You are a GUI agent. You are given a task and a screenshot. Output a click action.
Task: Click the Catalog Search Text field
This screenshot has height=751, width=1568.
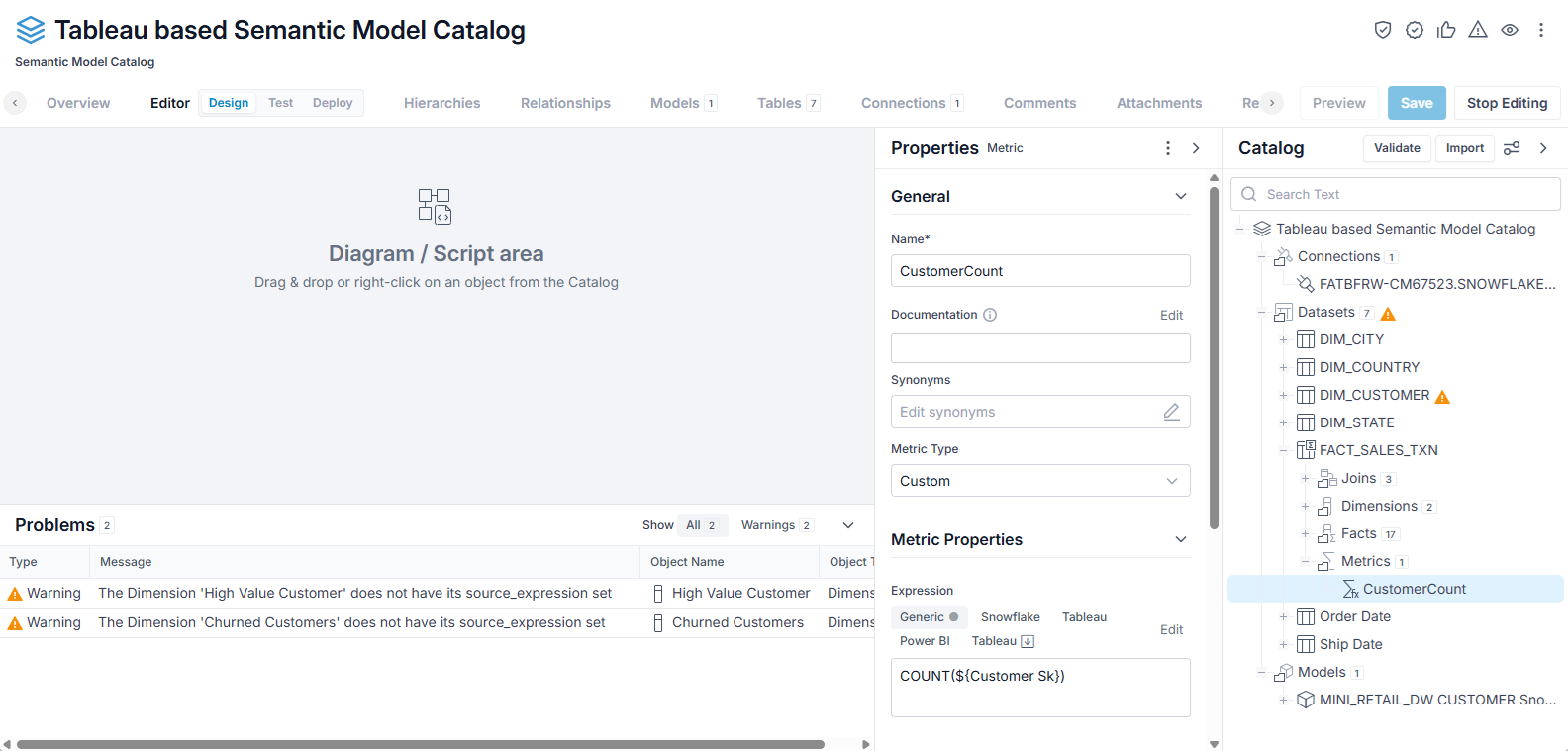[x=1396, y=194]
